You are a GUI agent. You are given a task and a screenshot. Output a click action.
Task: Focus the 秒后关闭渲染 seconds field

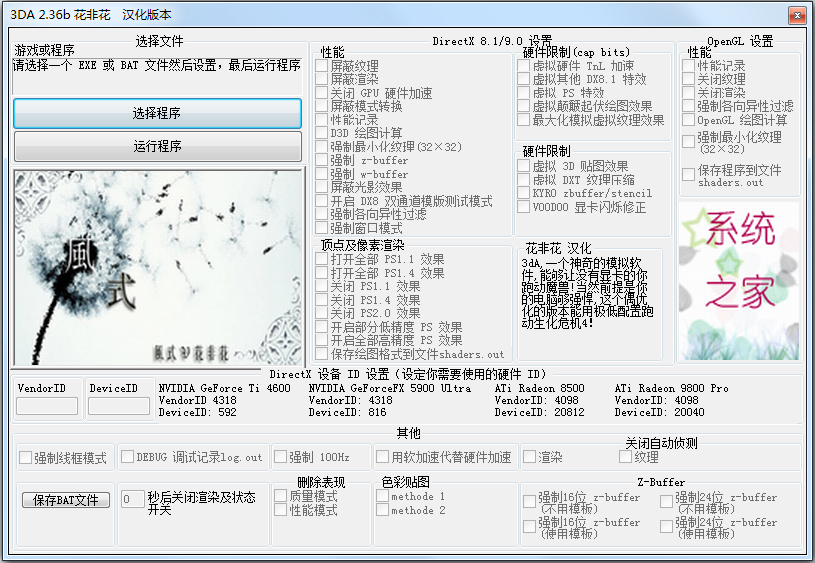point(132,498)
